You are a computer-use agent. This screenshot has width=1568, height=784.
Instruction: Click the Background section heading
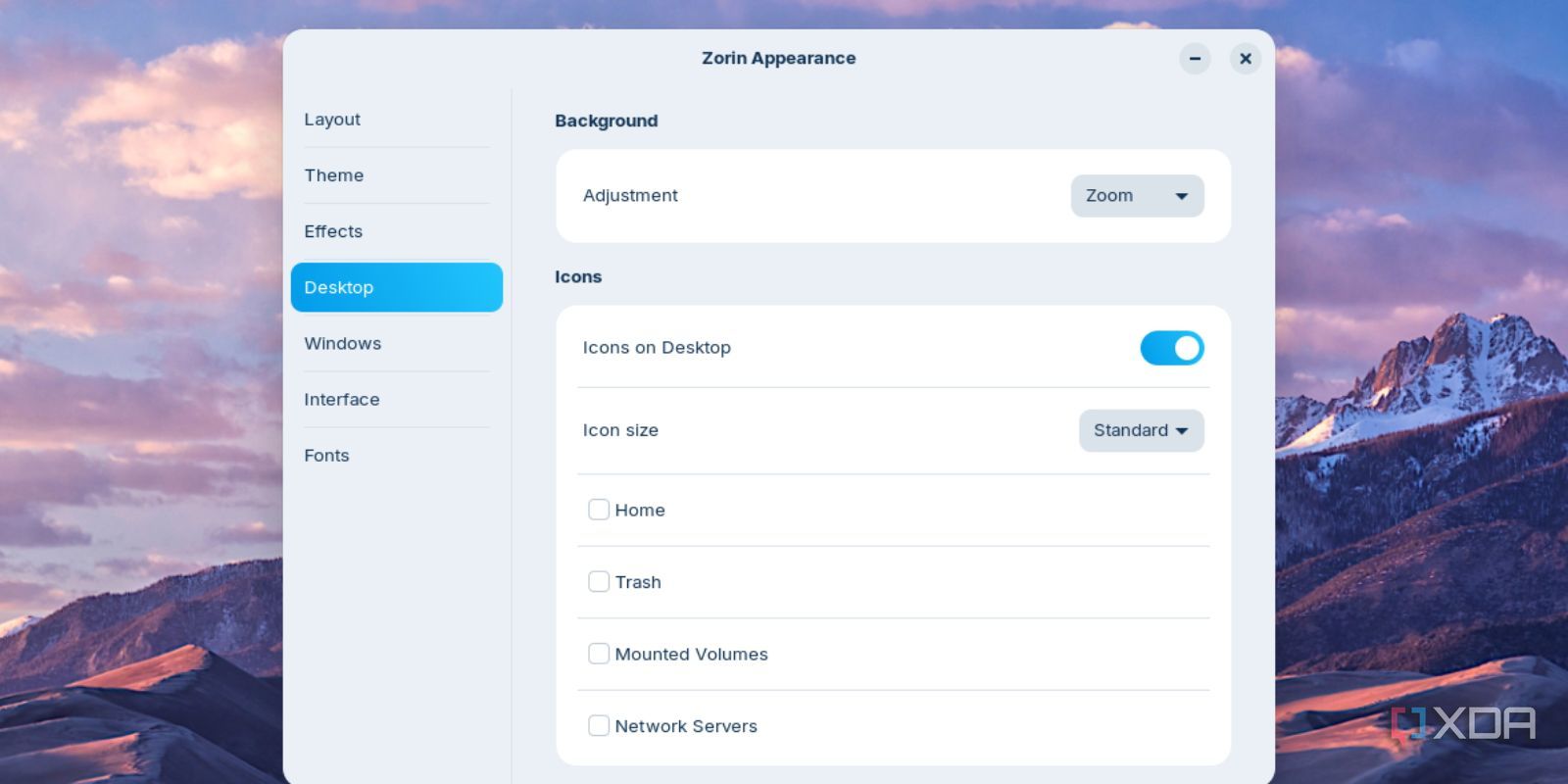pos(607,121)
